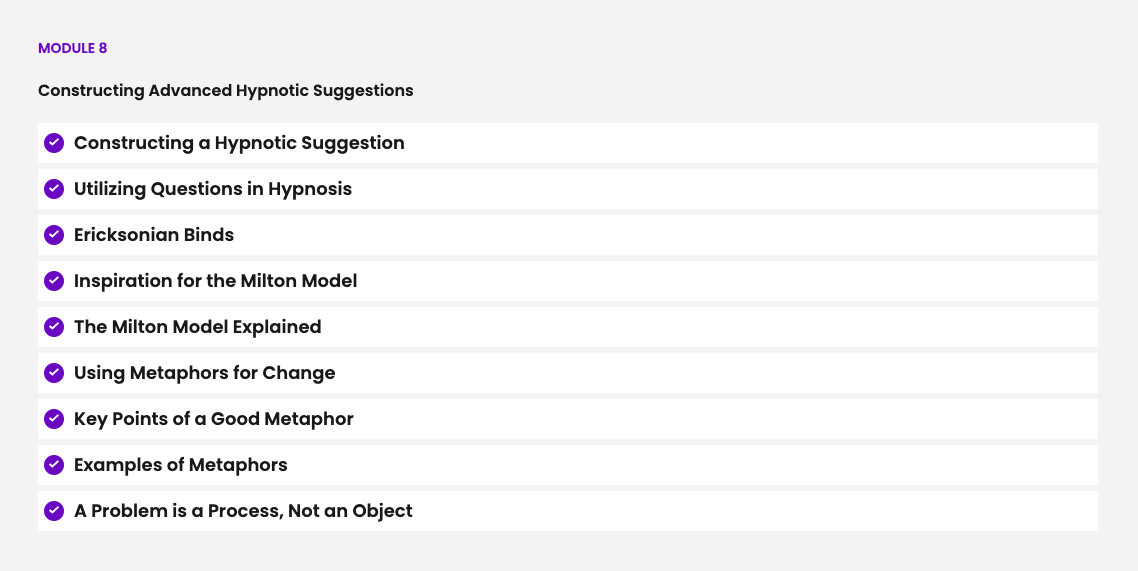Image resolution: width=1138 pixels, height=571 pixels.
Task: Open A Problem is a Process lesson
Action: [243, 511]
